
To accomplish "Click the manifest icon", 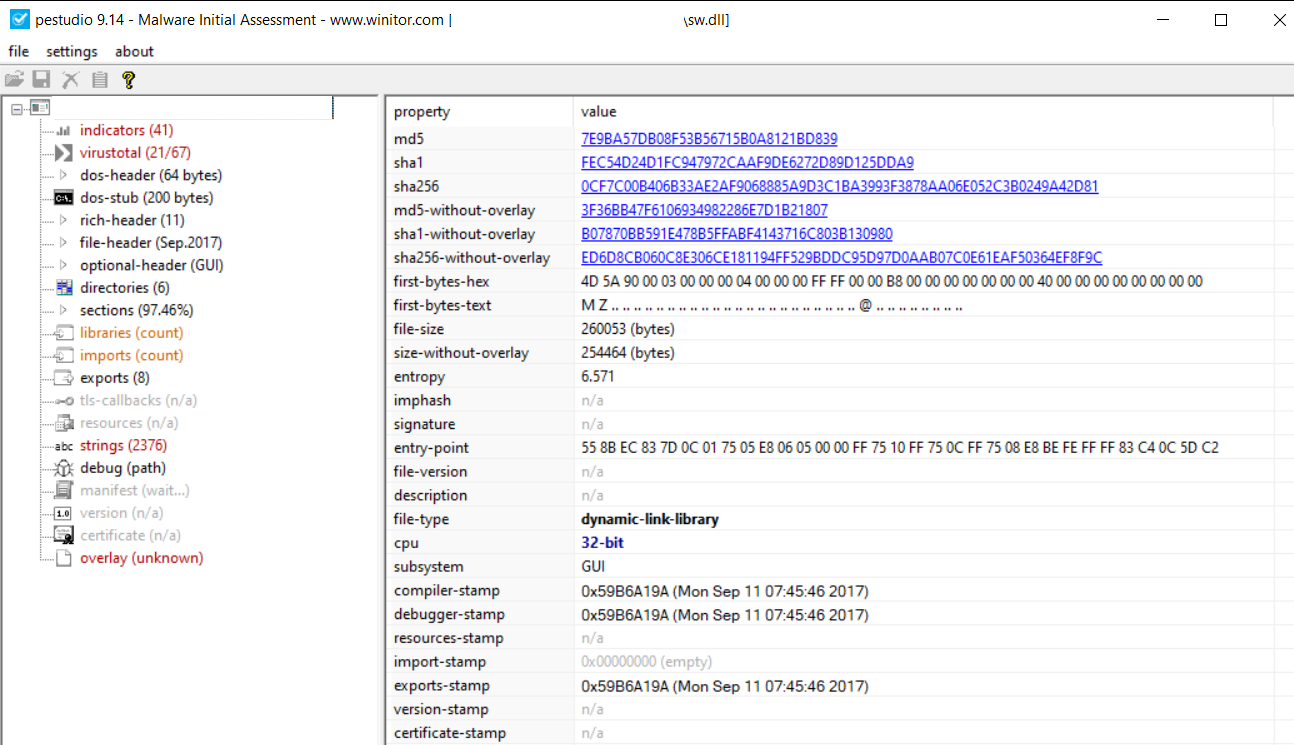I will click(x=64, y=490).
